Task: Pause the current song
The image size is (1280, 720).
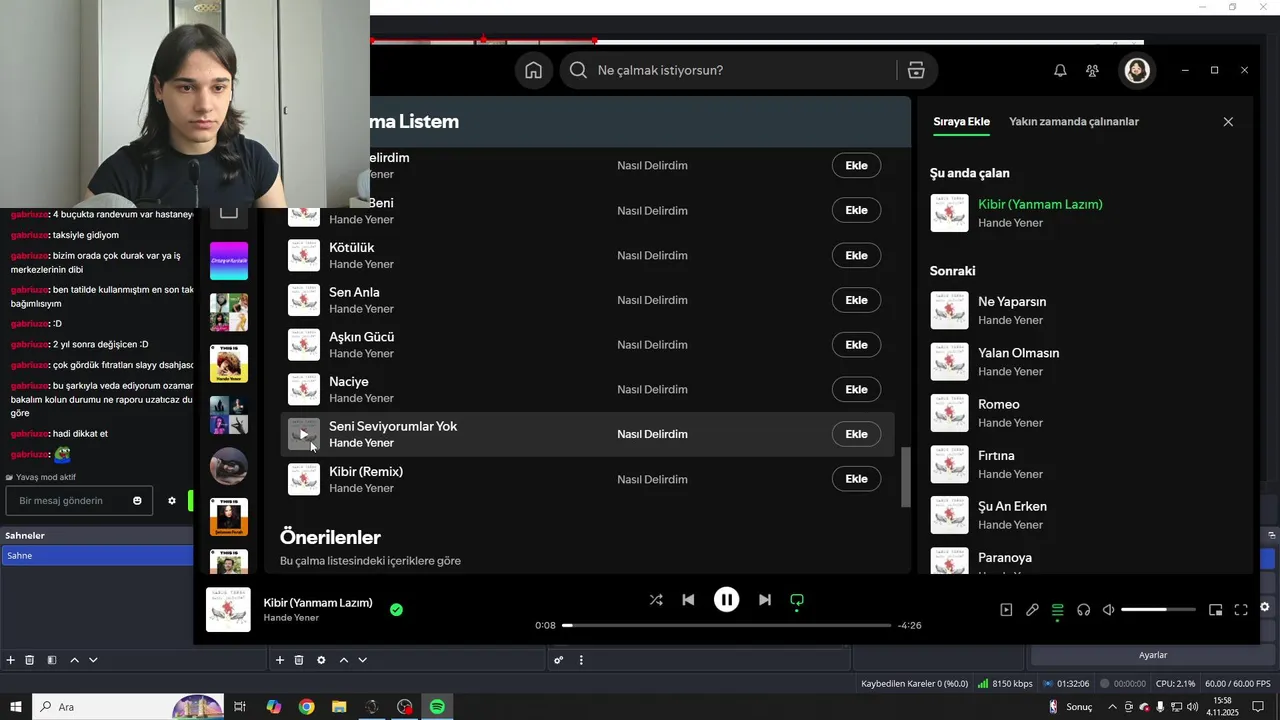Action: (x=726, y=600)
